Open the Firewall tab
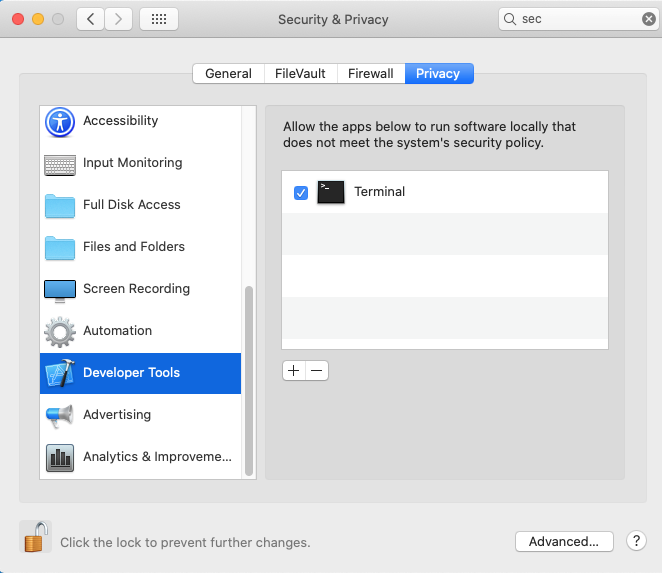The image size is (662, 573). pos(371,73)
